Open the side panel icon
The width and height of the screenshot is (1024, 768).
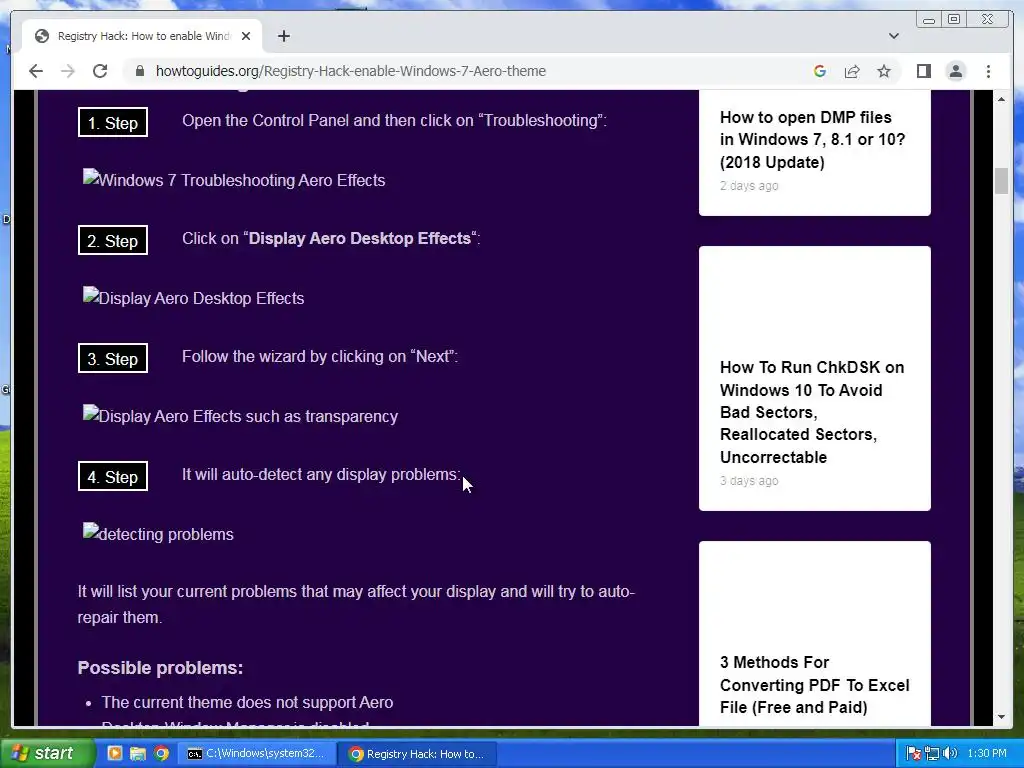pyautogui.click(x=923, y=71)
